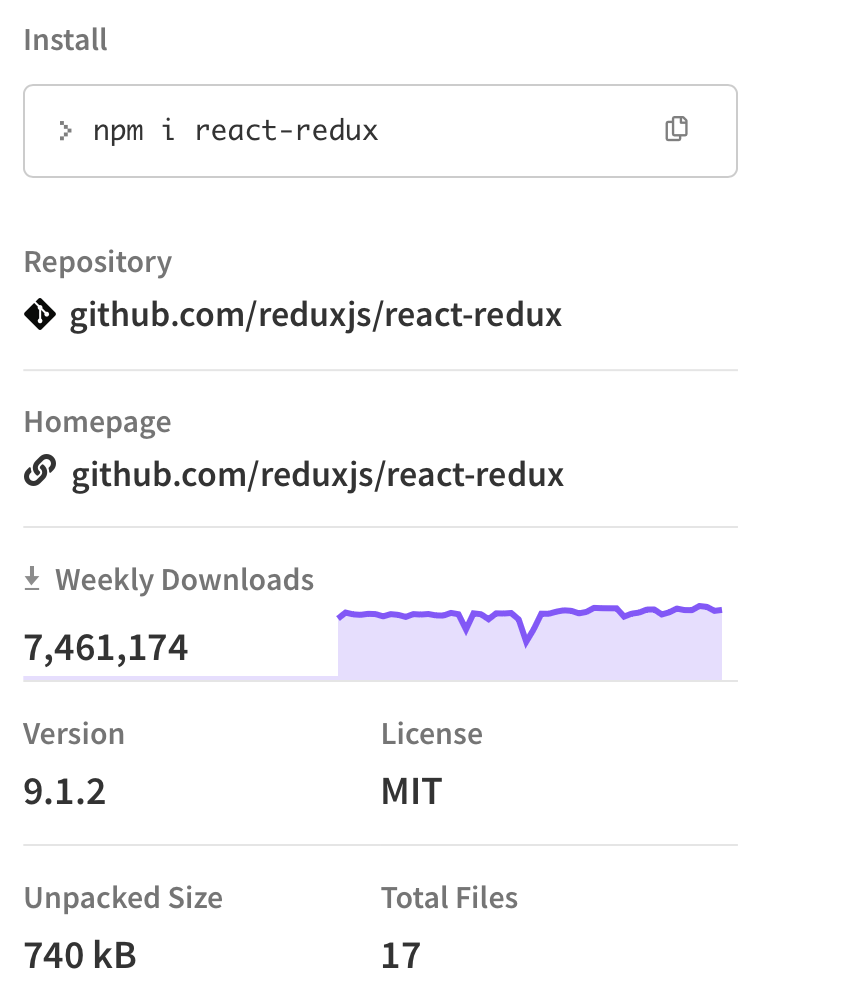Click the MIT license text

[x=409, y=790]
